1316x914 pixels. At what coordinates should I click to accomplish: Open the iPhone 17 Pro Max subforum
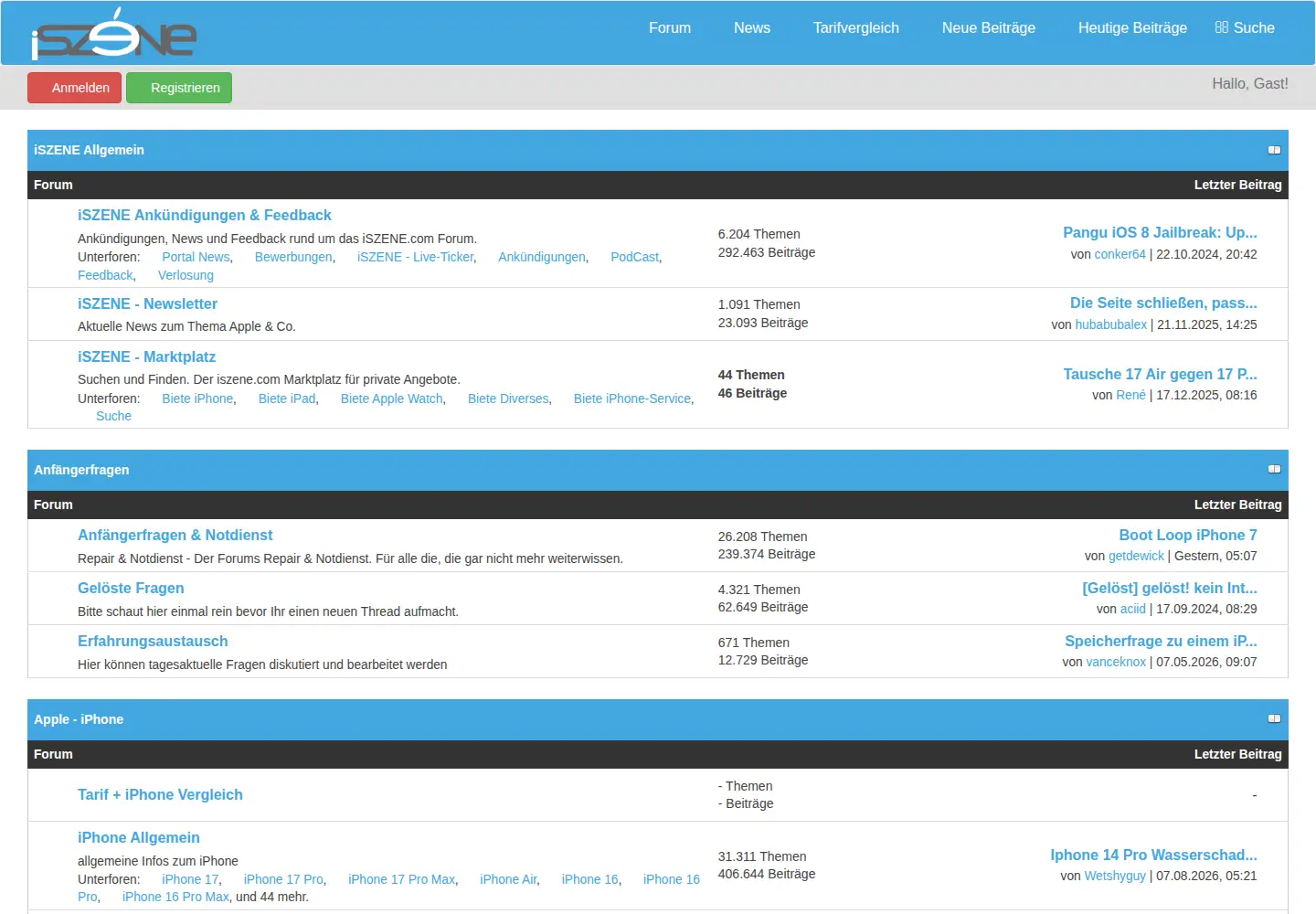point(401,879)
